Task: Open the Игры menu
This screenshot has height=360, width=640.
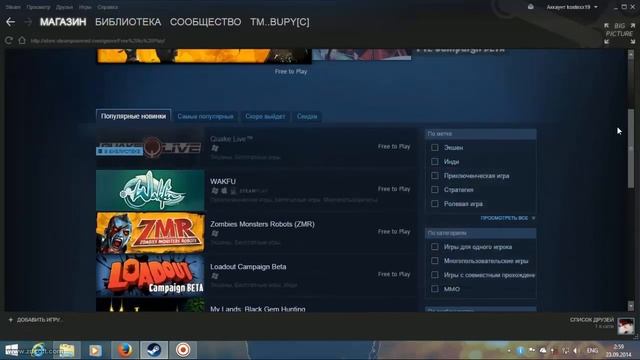Action: coord(85,7)
